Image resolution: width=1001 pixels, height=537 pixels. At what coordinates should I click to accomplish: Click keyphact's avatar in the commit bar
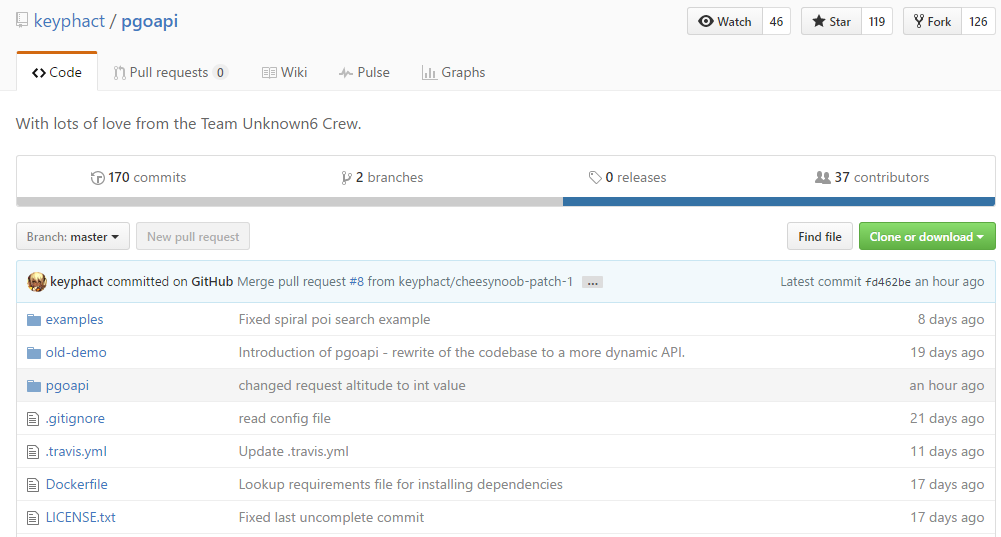coord(37,282)
